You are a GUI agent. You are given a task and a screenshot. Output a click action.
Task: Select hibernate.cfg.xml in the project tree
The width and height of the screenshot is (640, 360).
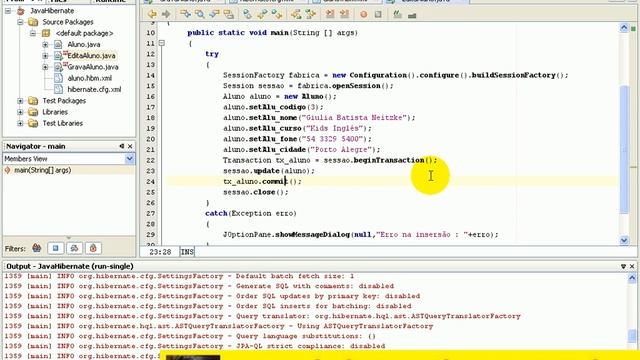point(94,89)
